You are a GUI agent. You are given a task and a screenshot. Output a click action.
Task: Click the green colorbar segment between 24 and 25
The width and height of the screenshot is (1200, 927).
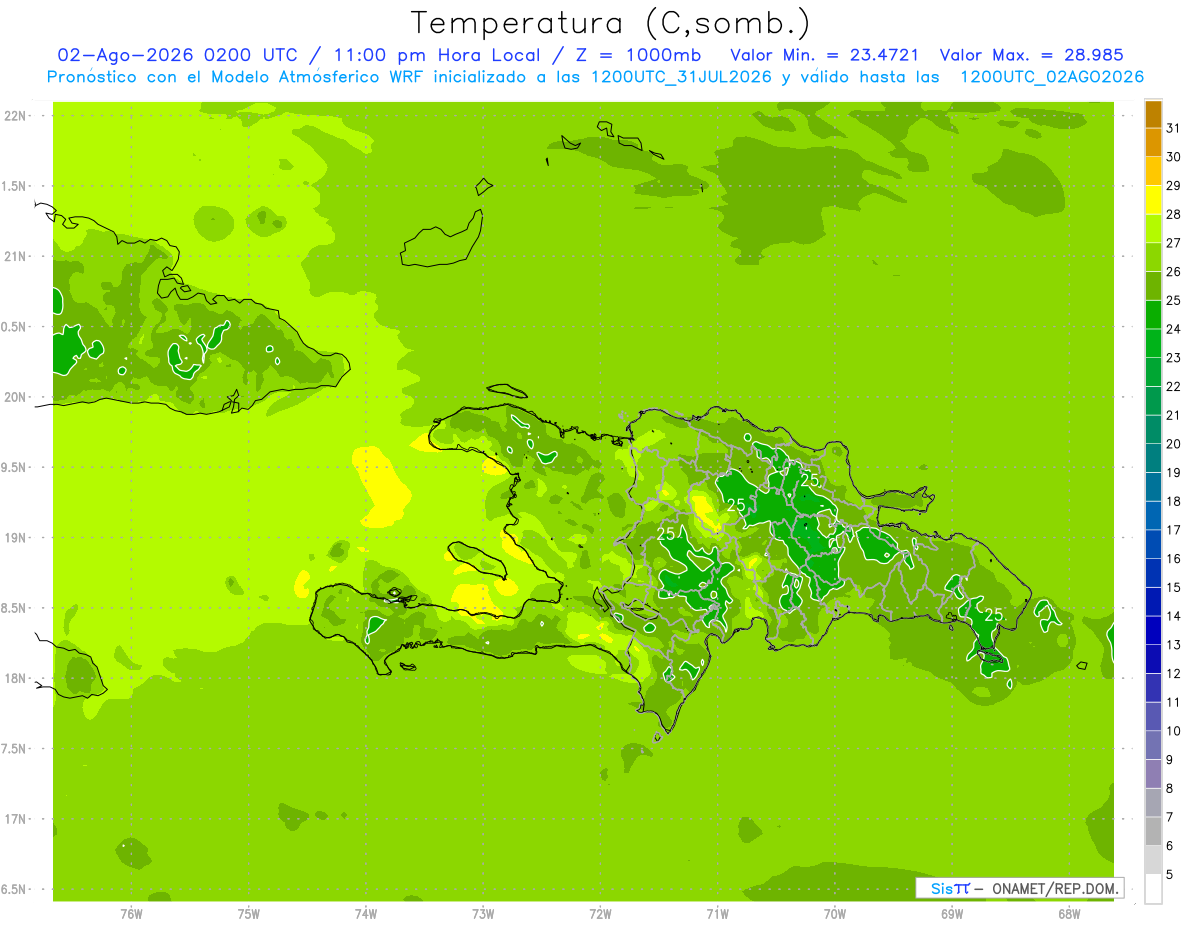1153,315
